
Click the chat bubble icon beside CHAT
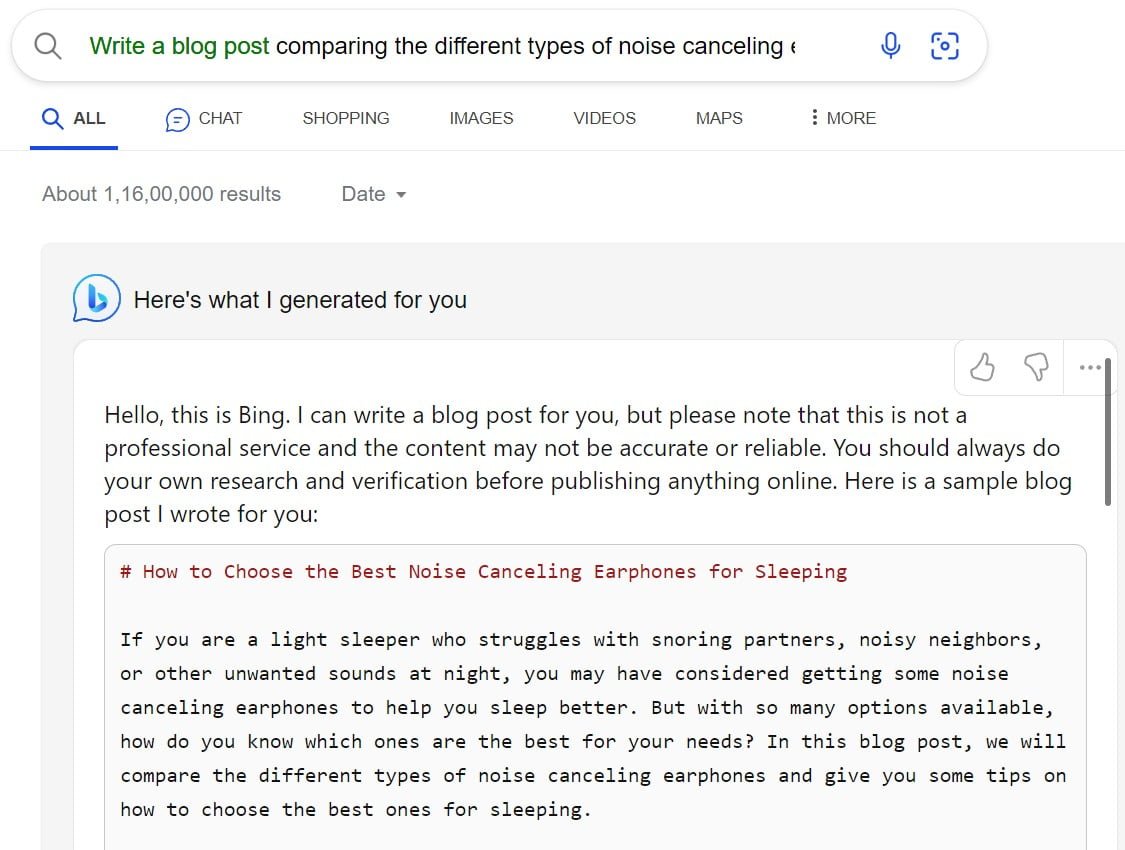point(175,117)
